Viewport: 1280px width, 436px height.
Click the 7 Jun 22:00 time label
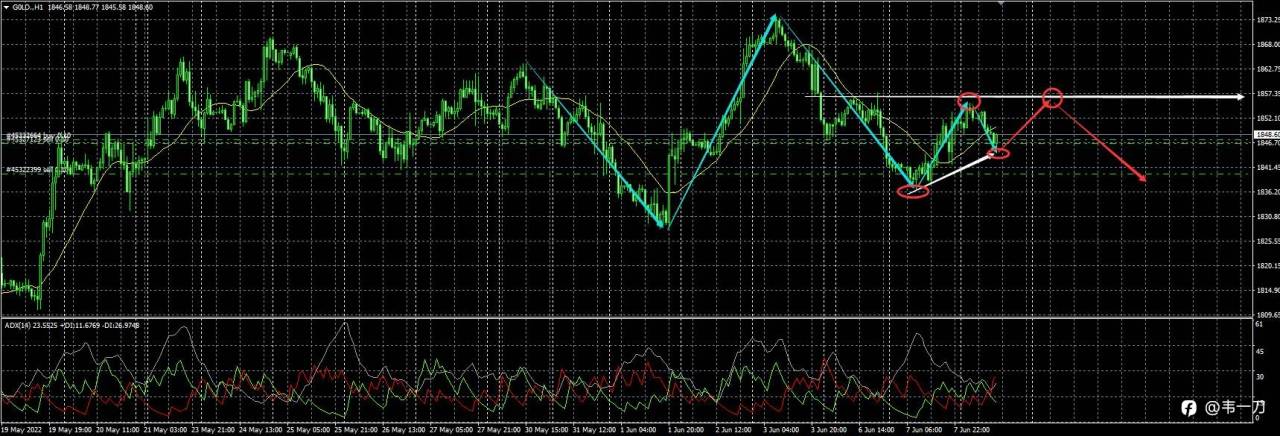[x=973, y=428]
